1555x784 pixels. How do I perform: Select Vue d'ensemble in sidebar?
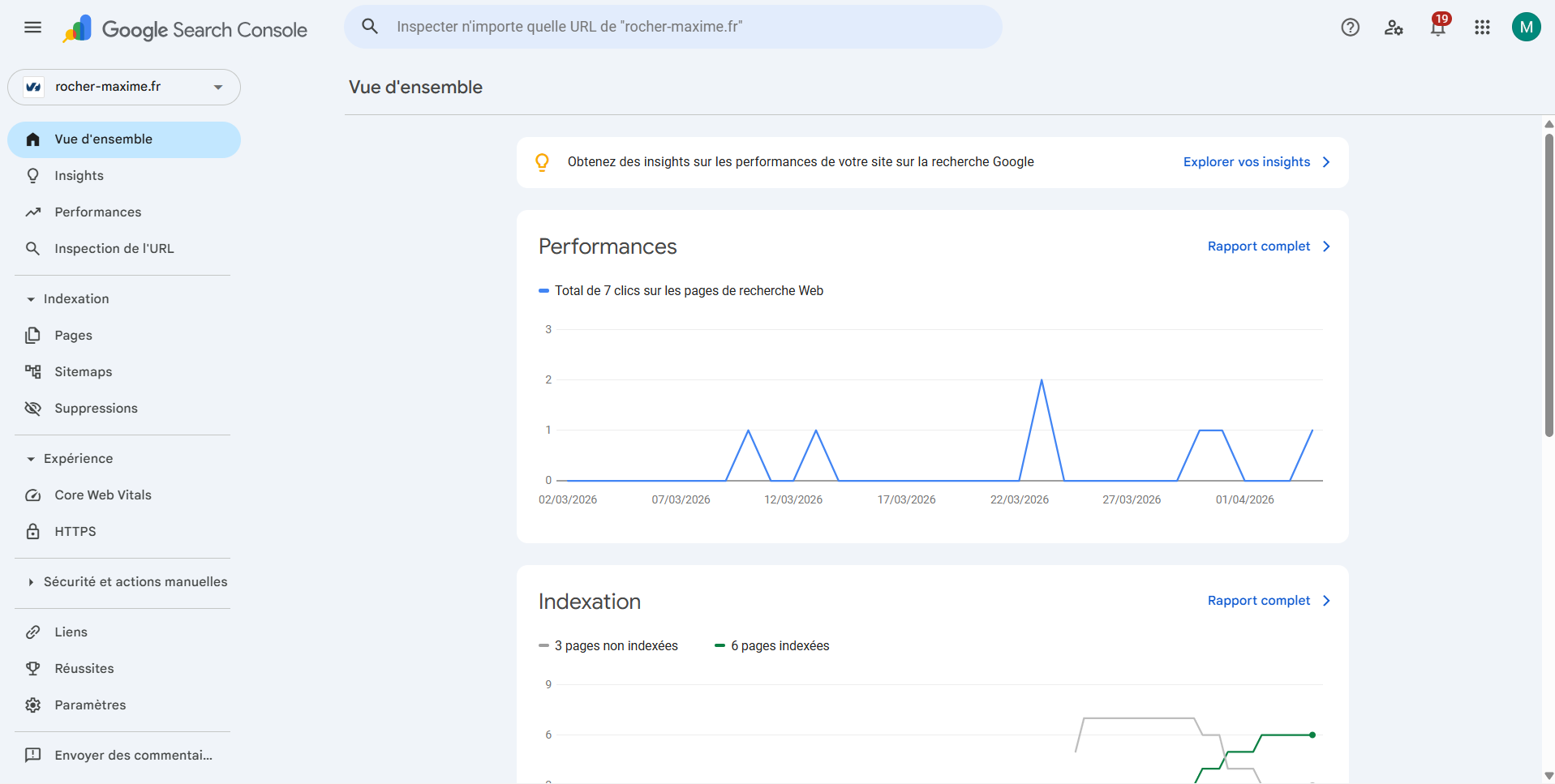103,139
